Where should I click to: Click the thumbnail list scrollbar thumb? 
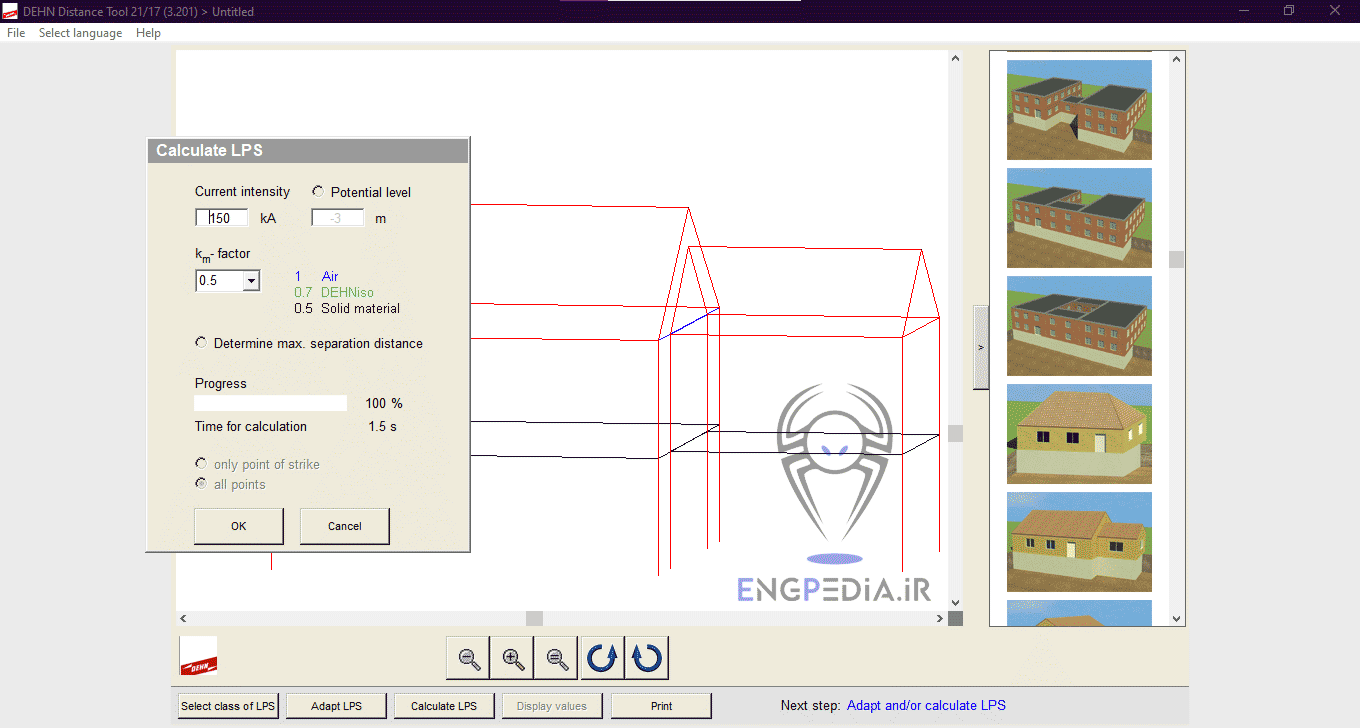1176,259
